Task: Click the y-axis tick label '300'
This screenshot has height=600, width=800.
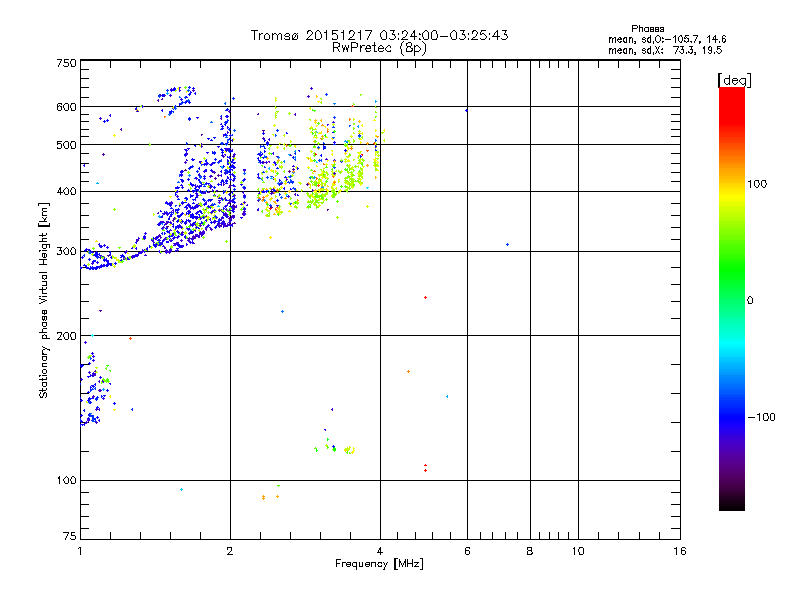Action: tap(66, 252)
